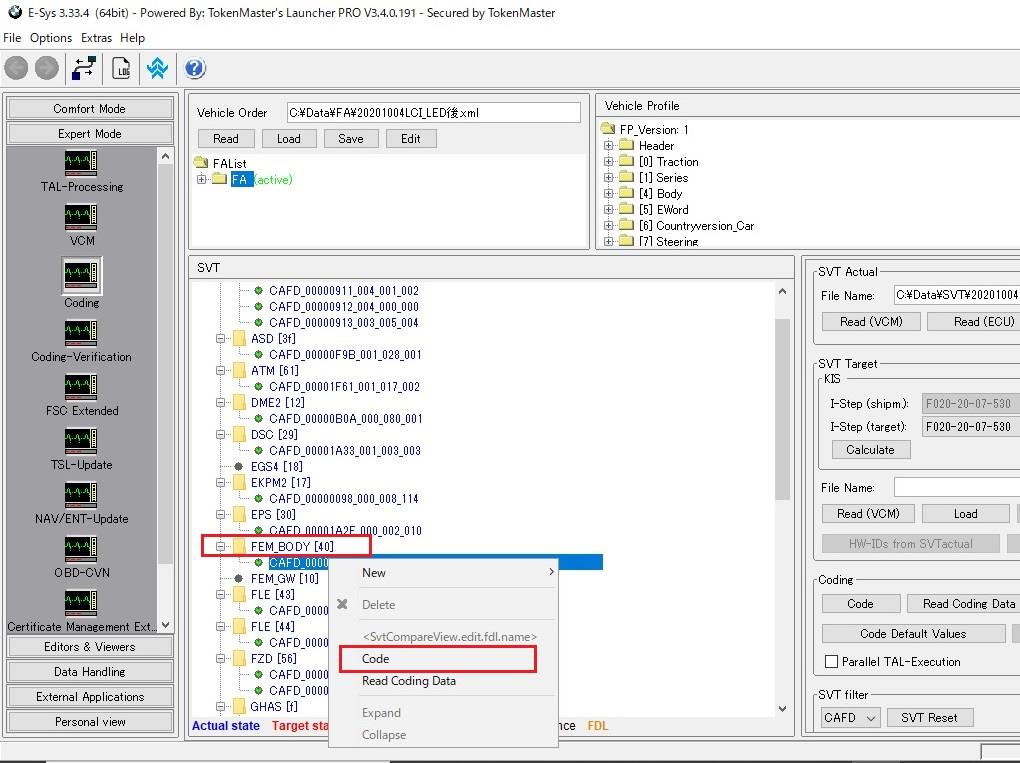Click SVT Actual File Name field

coord(956,295)
